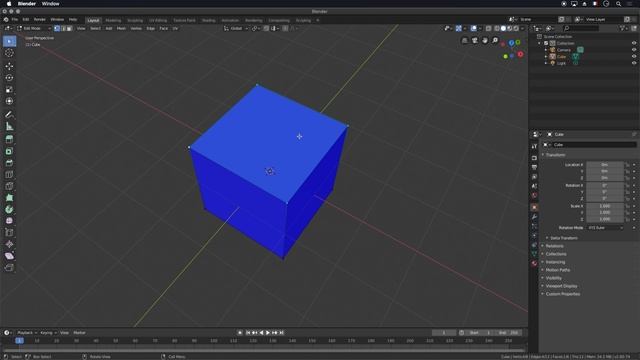Switch to solid viewport shading

(503, 29)
